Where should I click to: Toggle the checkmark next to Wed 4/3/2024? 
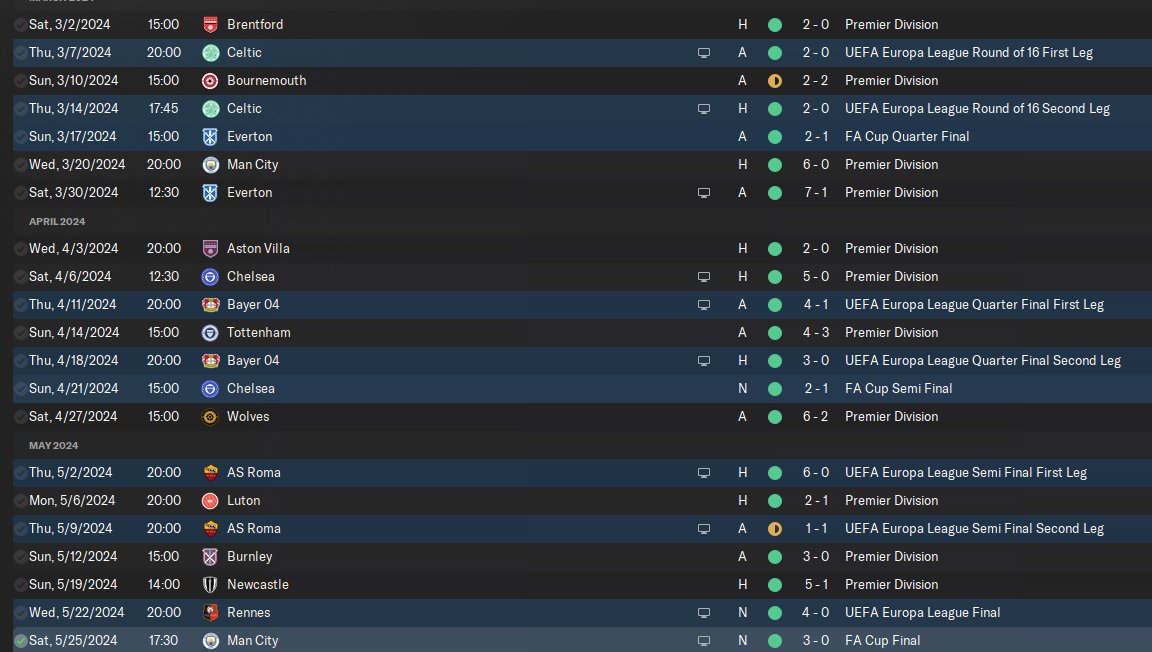[21, 249]
